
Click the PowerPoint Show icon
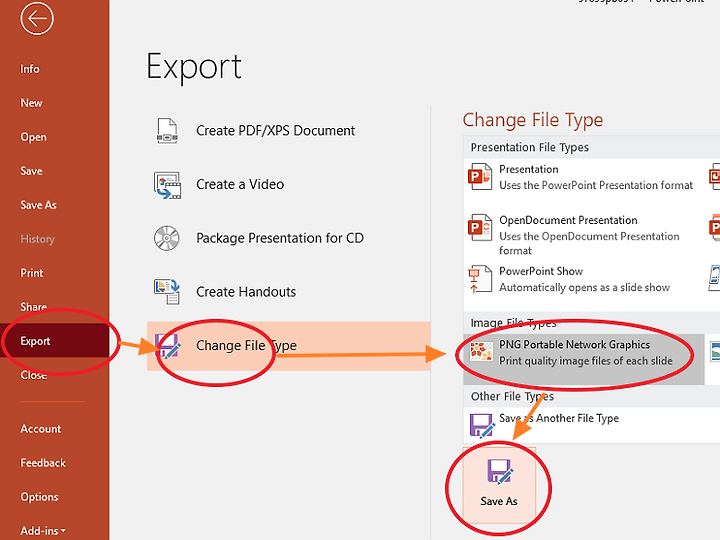480,279
